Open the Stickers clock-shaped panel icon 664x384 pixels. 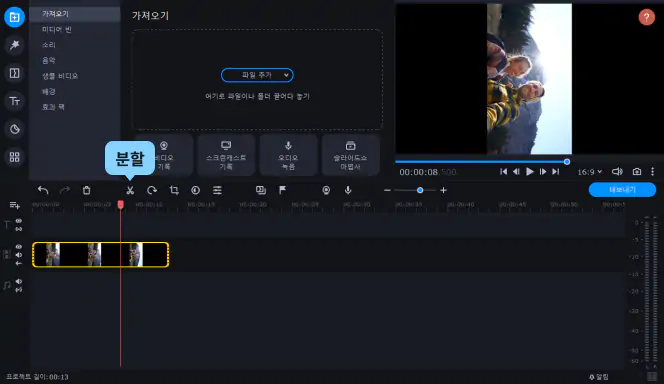pyautogui.click(x=14, y=129)
